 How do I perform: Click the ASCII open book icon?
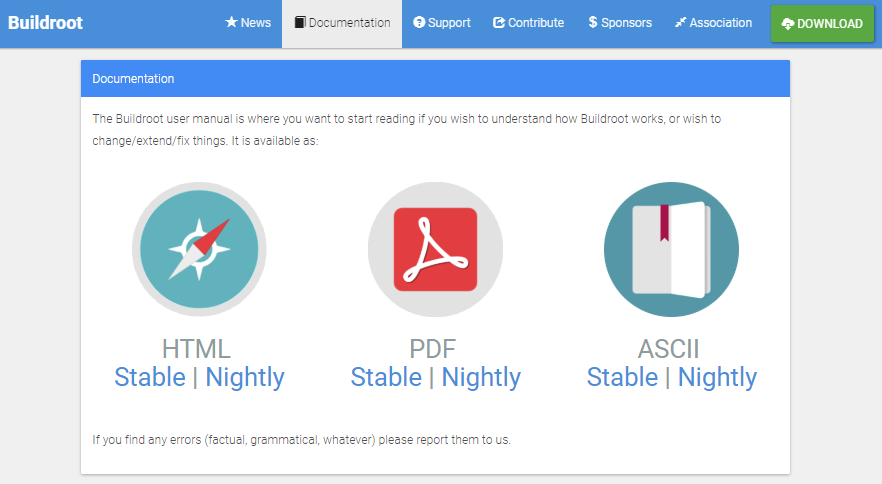click(x=671, y=249)
